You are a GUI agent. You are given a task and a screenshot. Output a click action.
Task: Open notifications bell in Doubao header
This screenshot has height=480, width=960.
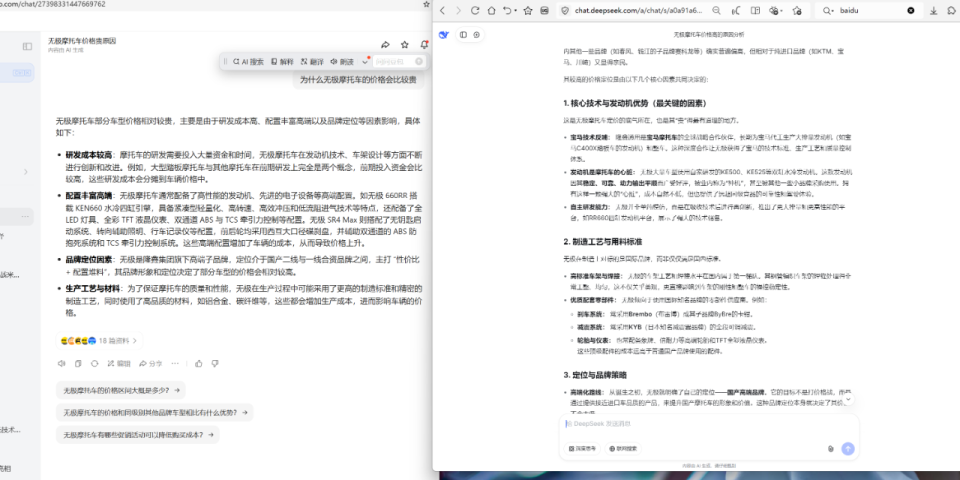pyautogui.click(x=424, y=45)
